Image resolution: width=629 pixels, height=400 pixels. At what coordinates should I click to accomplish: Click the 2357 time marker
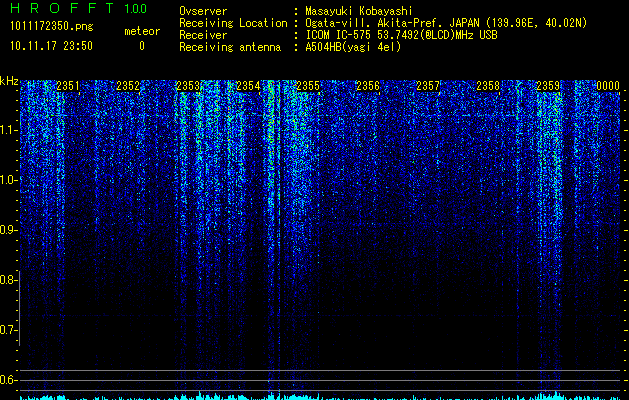pyautogui.click(x=428, y=86)
